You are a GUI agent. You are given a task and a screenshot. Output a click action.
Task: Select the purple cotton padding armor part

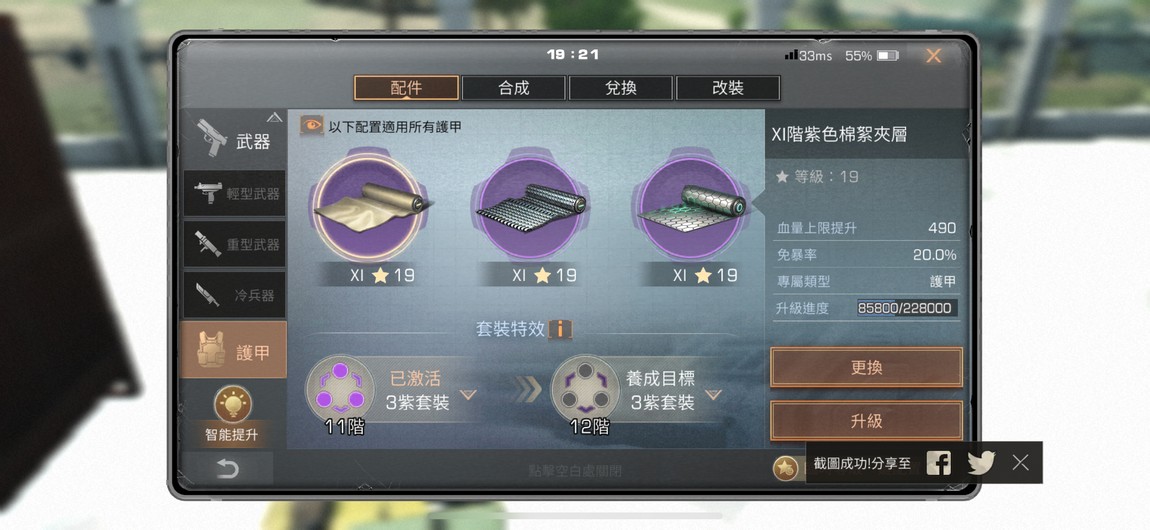[x=367, y=207]
